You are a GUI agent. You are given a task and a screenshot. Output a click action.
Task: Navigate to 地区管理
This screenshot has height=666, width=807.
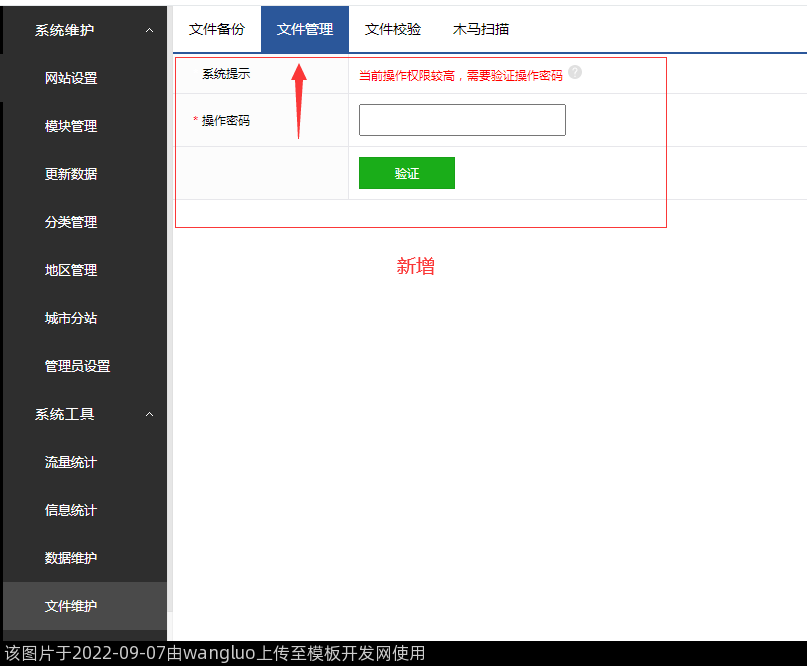[71, 270]
